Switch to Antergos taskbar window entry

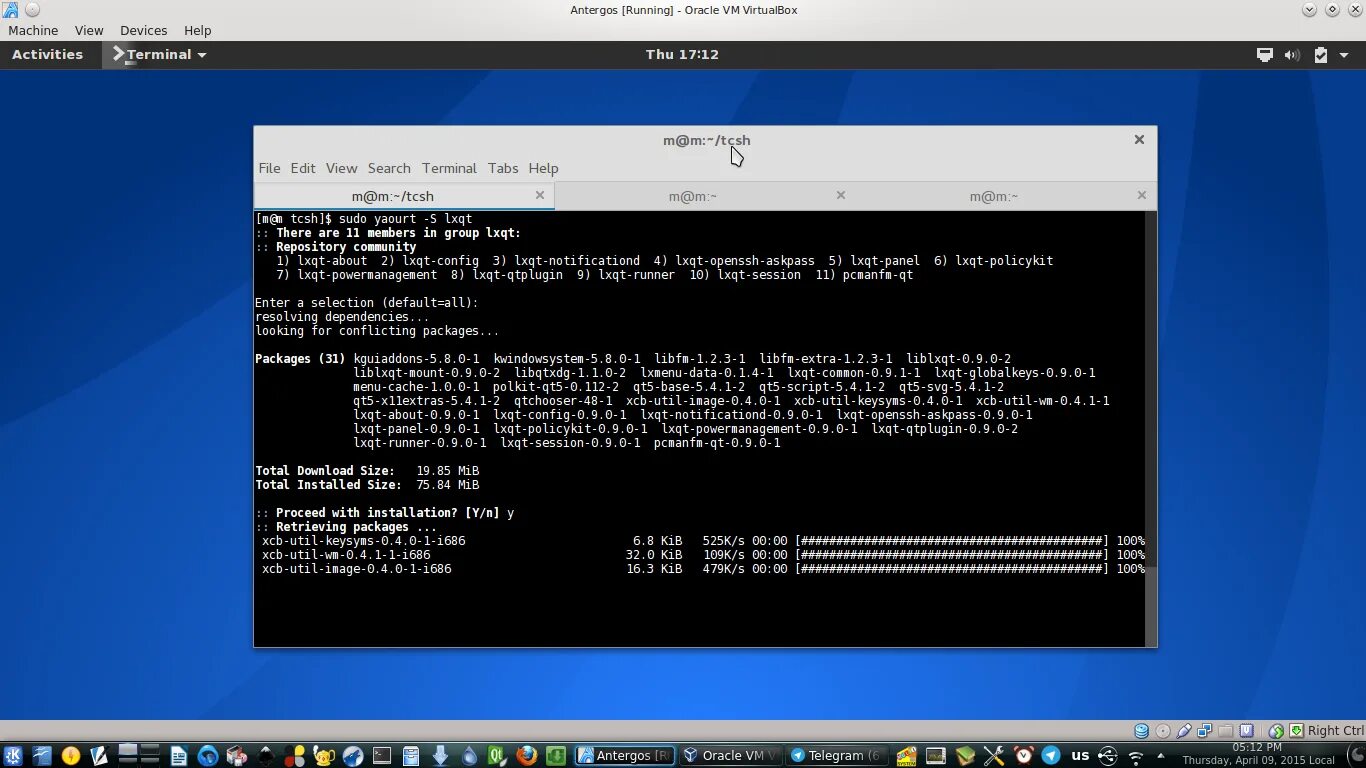pyautogui.click(x=625, y=756)
